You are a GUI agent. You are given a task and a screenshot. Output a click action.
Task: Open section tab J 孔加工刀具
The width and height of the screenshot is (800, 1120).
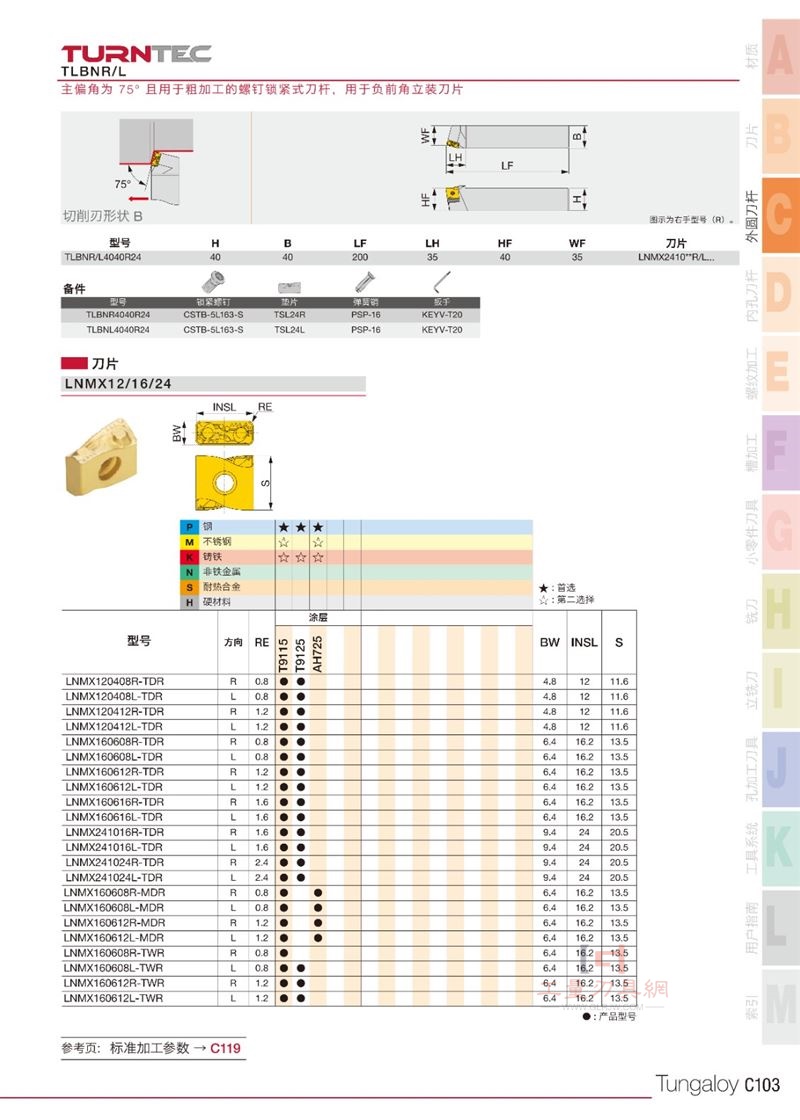[780, 770]
